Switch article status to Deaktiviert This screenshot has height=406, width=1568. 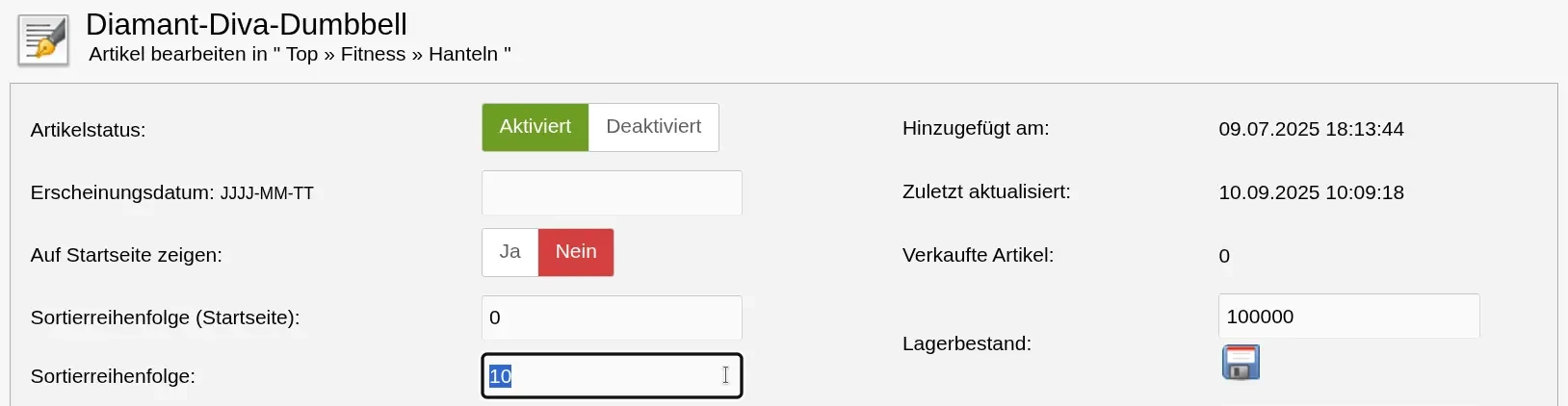(653, 127)
